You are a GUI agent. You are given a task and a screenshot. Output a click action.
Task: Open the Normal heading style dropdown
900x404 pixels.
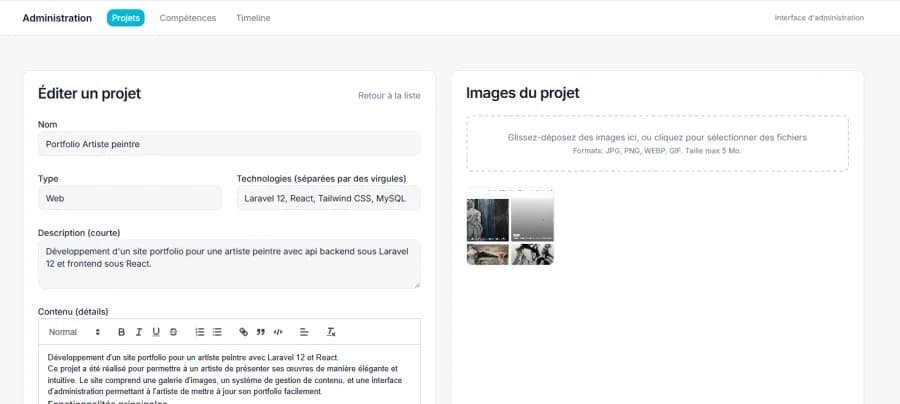pyautogui.click(x=74, y=331)
